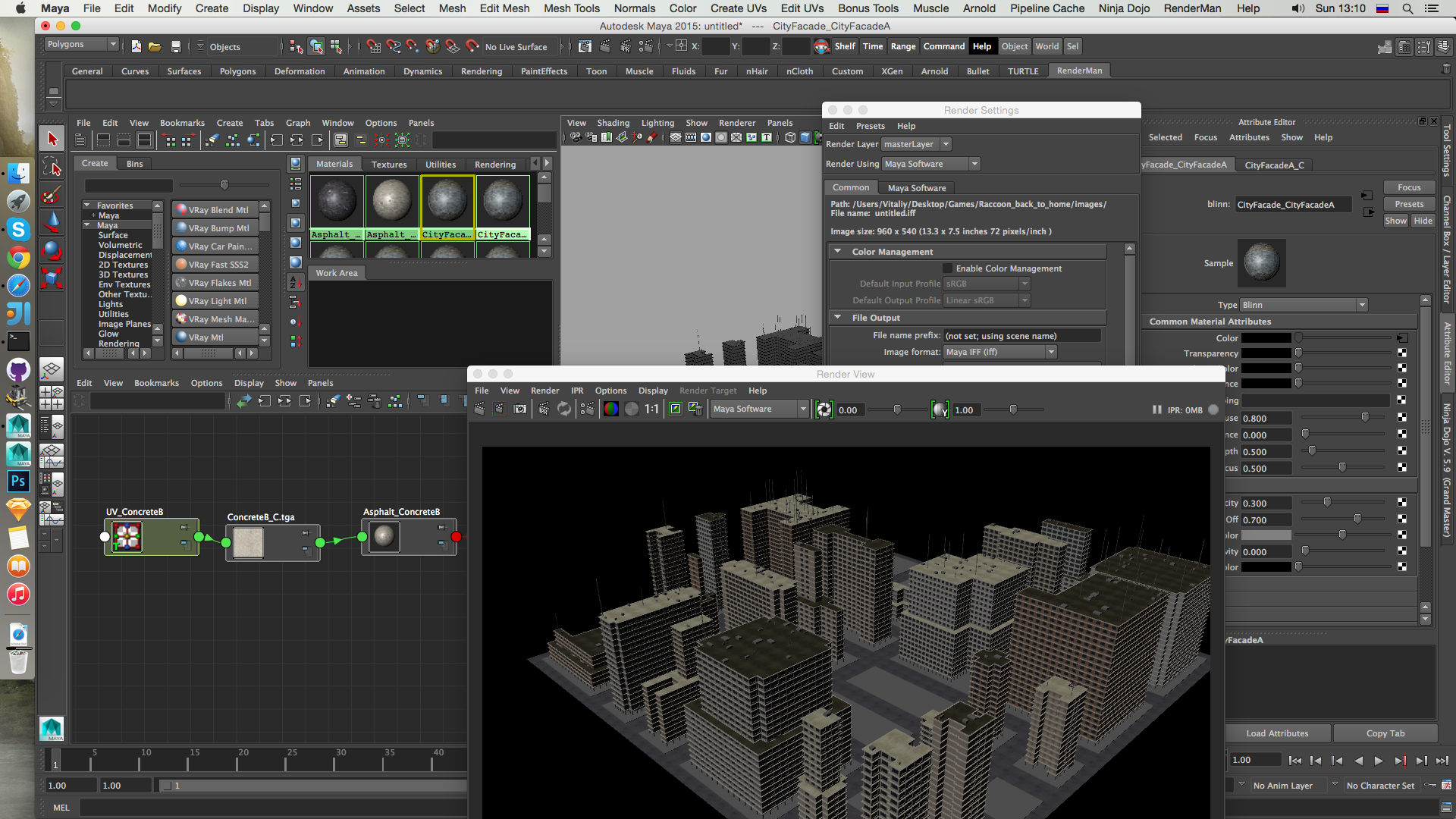1456x819 pixels.
Task: Click the Hide button in Attribute Editor
Action: 1423,221
